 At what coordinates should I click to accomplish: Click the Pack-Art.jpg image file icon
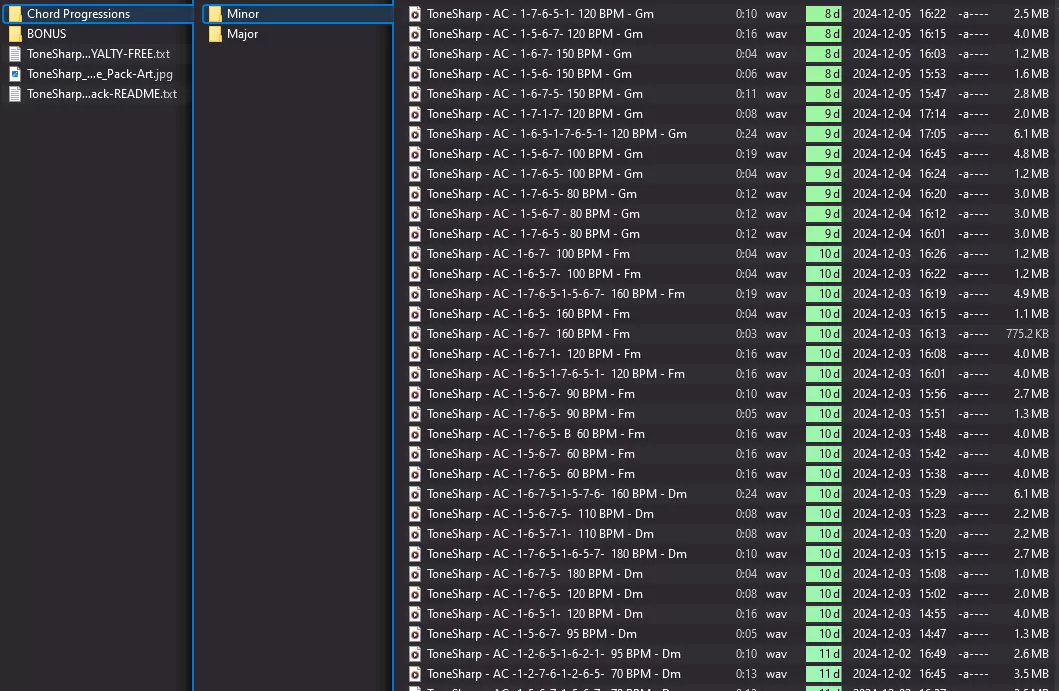pyautogui.click(x=15, y=74)
